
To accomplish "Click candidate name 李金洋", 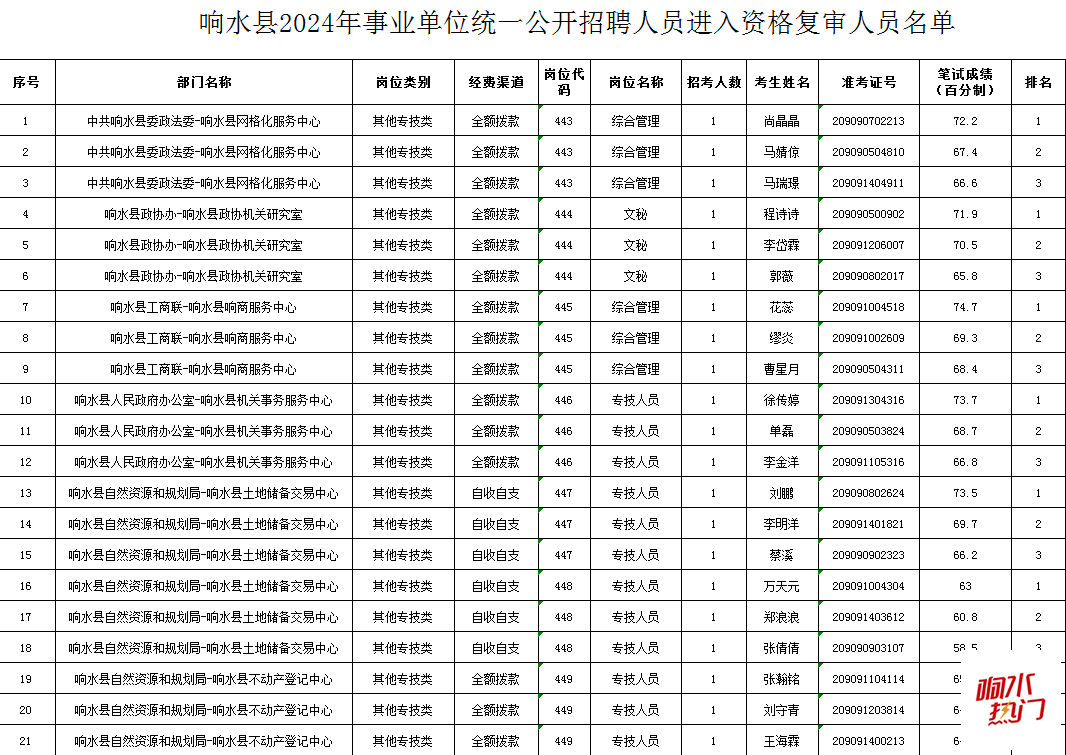I will click(x=782, y=463).
